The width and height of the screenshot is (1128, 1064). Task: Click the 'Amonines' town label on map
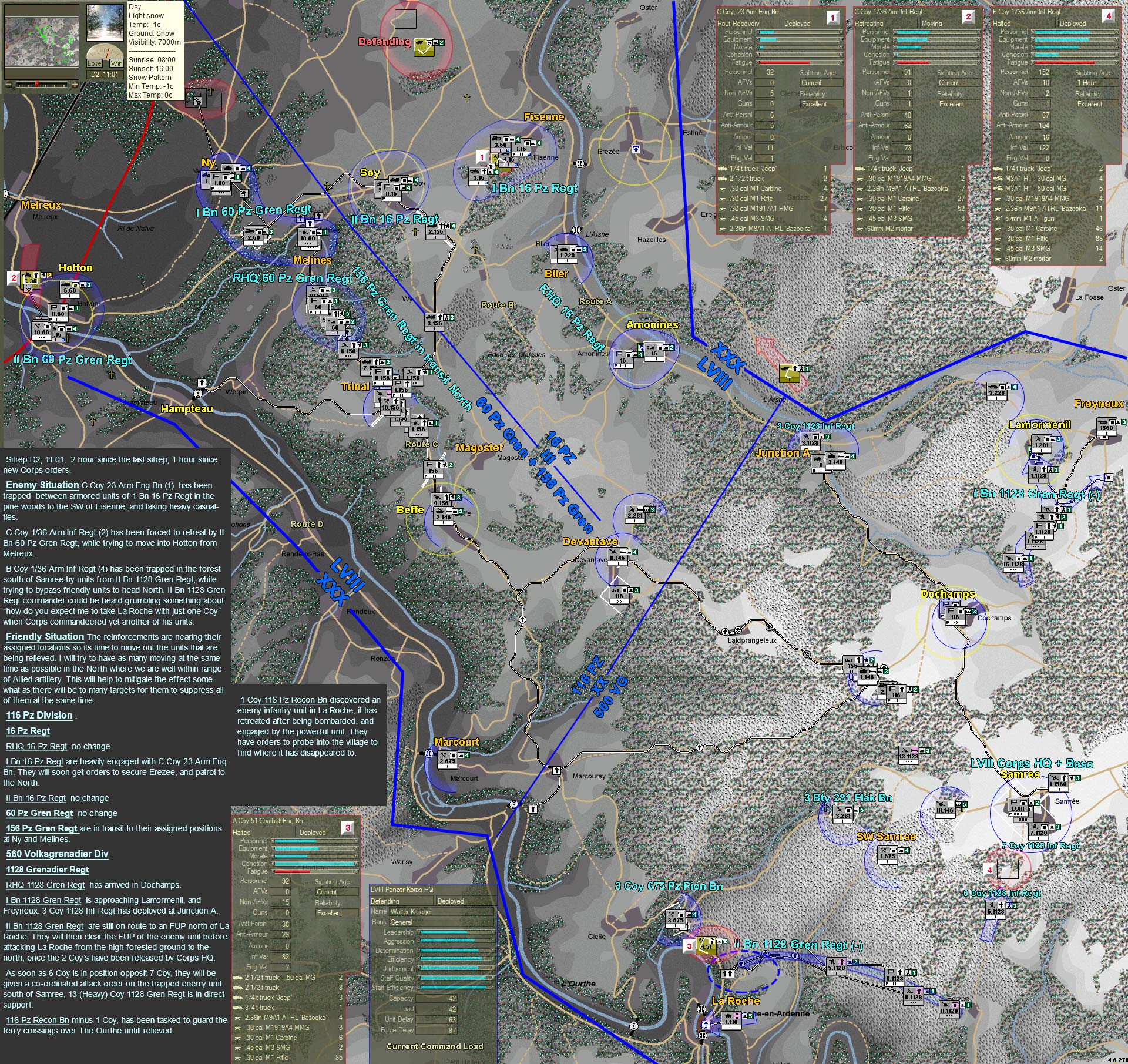click(652, 324)
